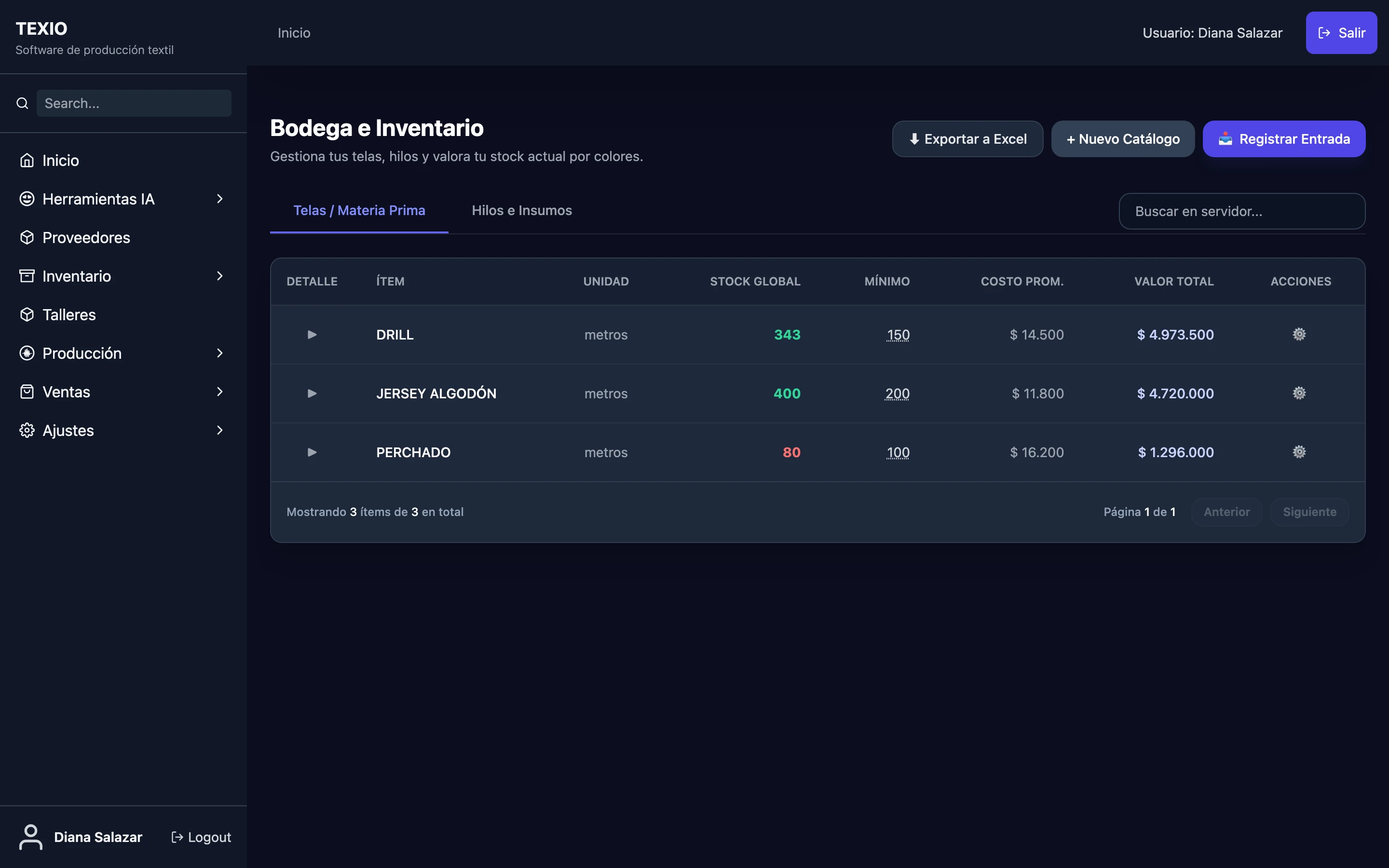
Task: Click Siguiente pagination button
Action: pyautogui.click(x=1310, y=512)
